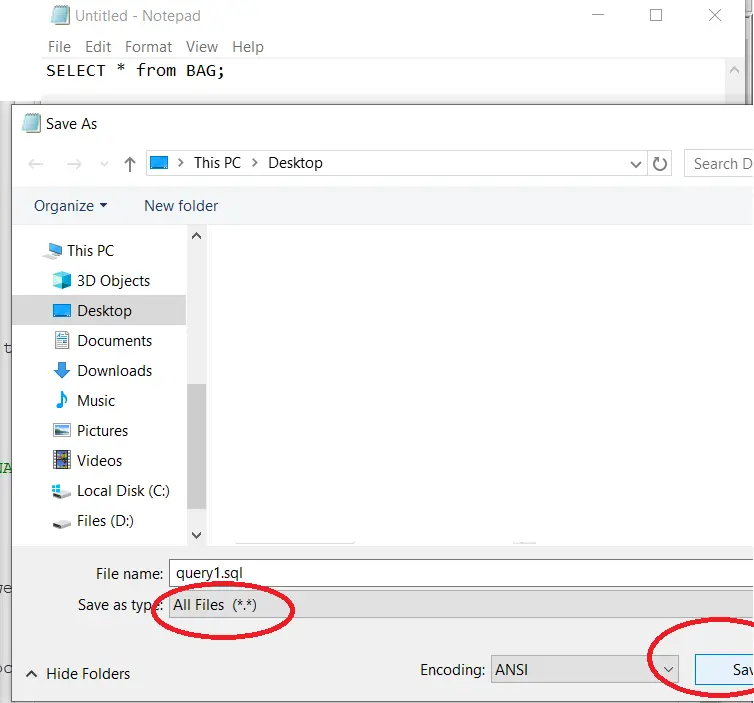The image size is (754, 703).
Task: Open Videos in the navigation pane
Action: [100, 461]
